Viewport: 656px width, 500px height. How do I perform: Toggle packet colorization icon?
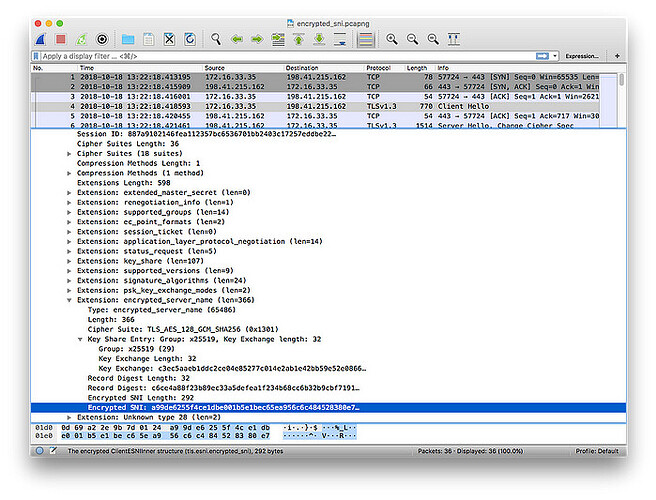point(366,39)
